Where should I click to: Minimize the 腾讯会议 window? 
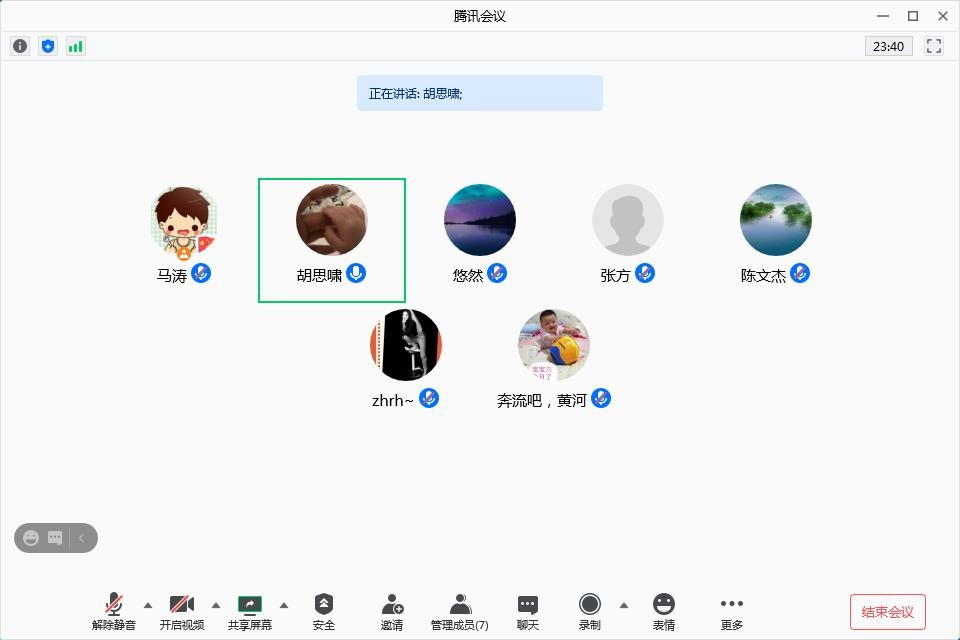[883, 16]
